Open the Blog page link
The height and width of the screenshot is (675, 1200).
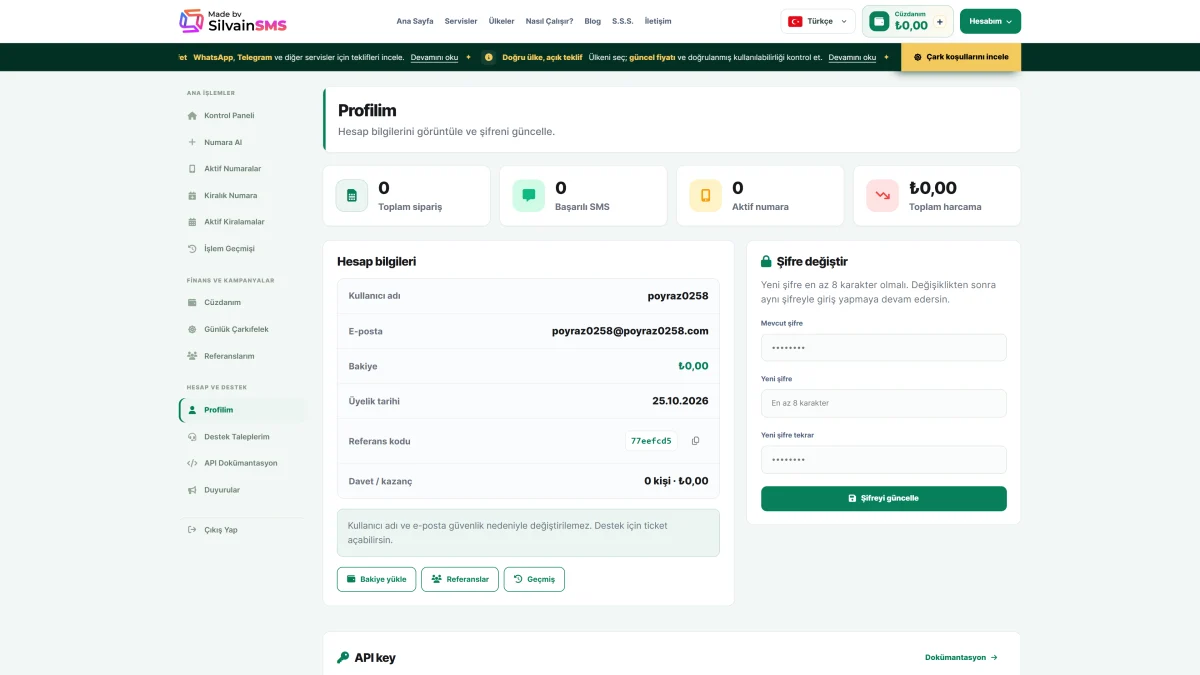[x=593, y=21]
